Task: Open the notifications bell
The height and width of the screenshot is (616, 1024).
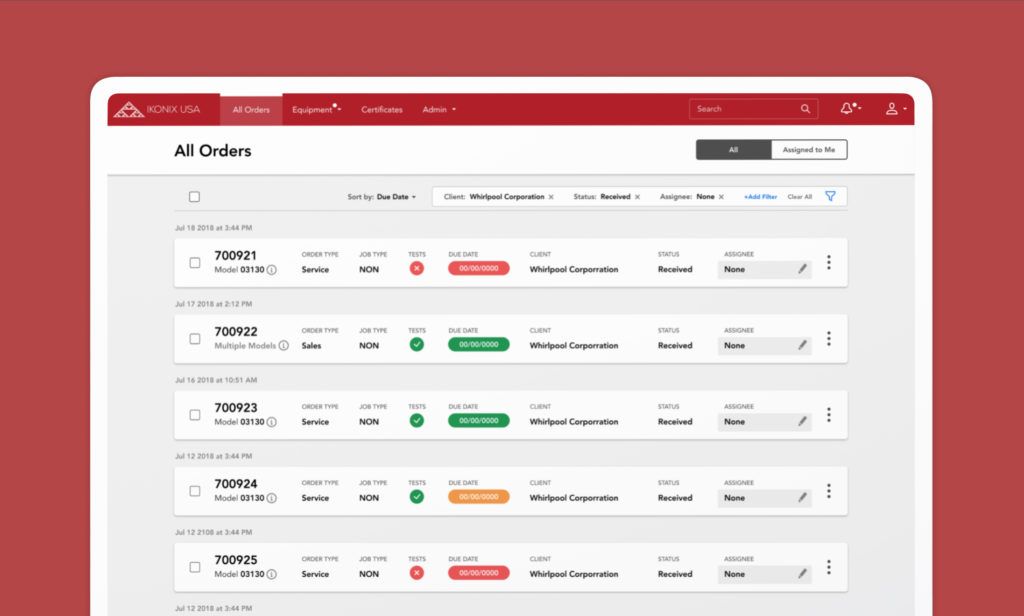Action: [x=847, y=108]
